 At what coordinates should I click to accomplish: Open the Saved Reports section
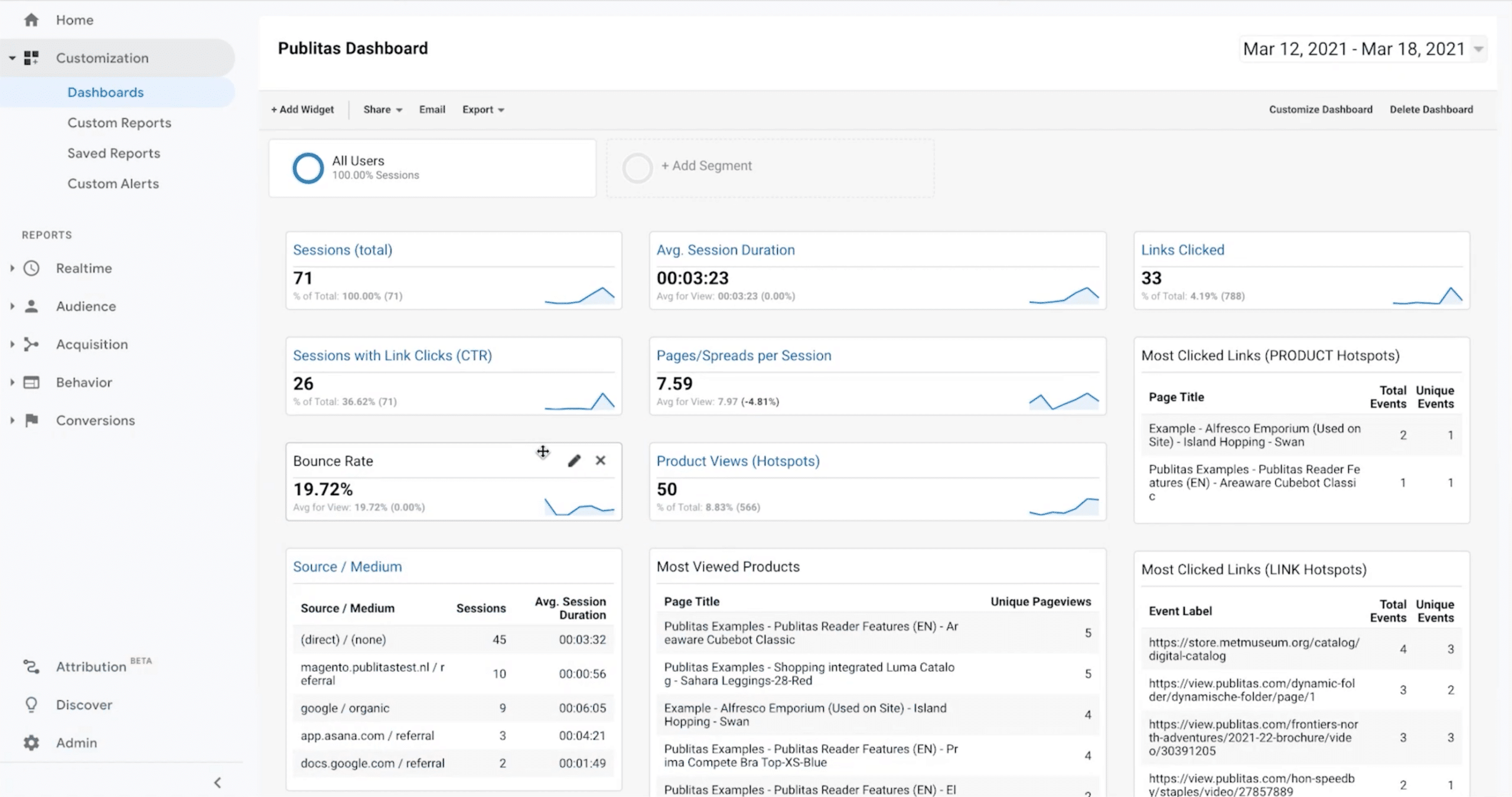[113, 153]
